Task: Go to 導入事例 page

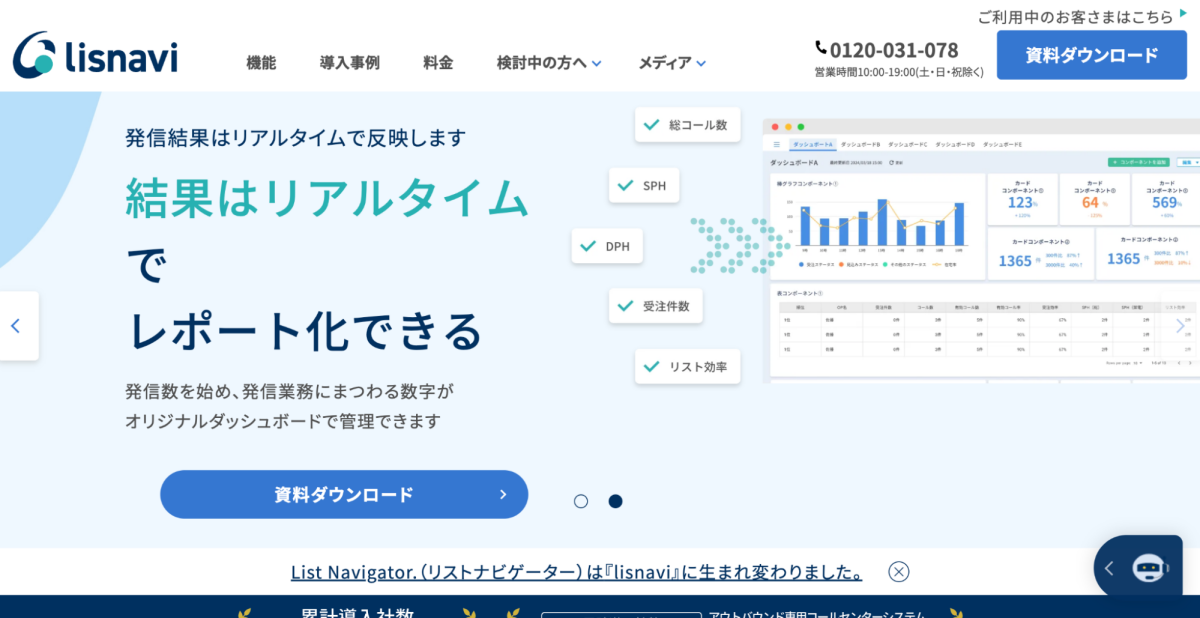Action: (x=349, y=62)
